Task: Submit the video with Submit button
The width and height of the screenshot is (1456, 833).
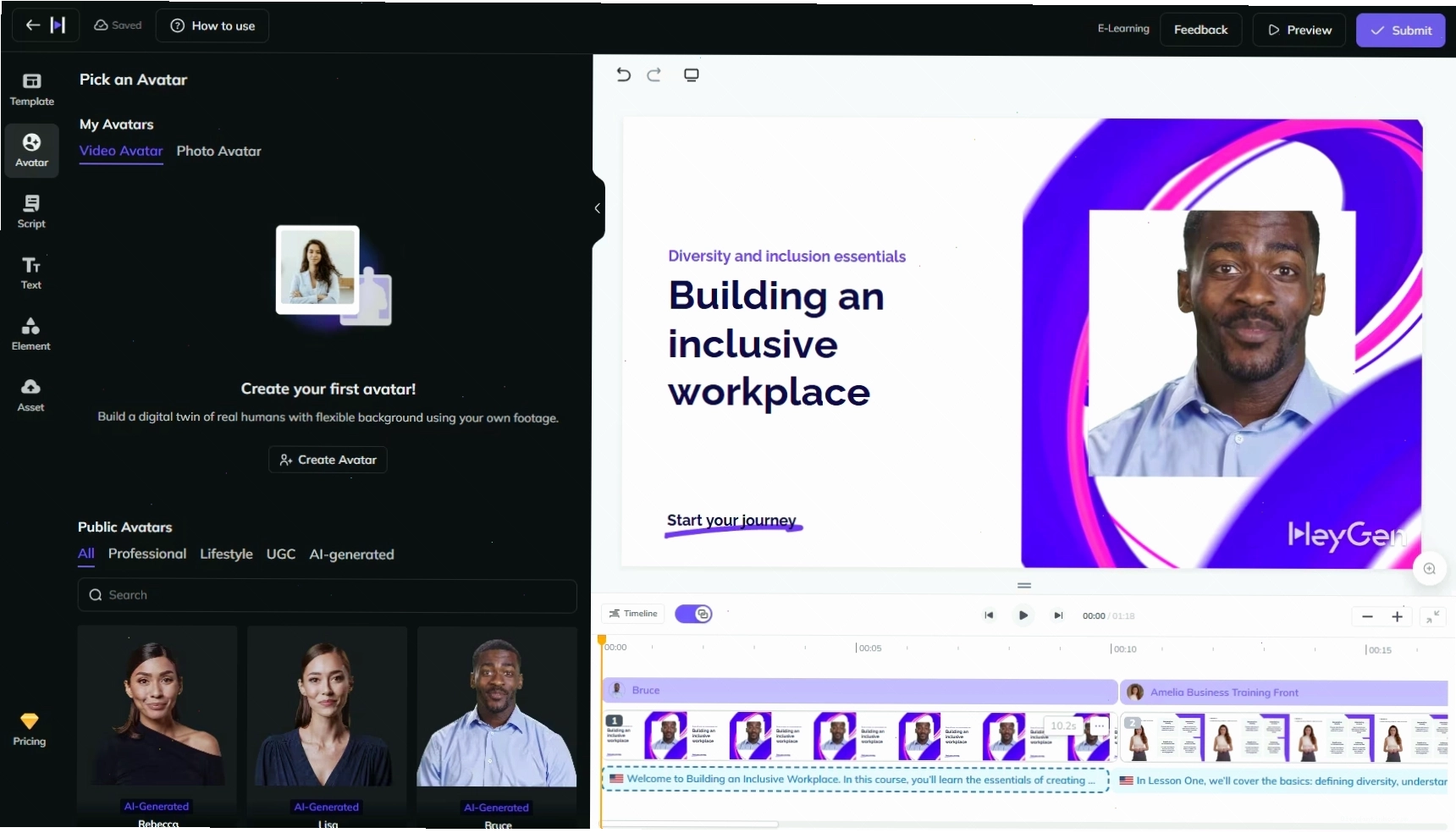Action: (1400, 30)
